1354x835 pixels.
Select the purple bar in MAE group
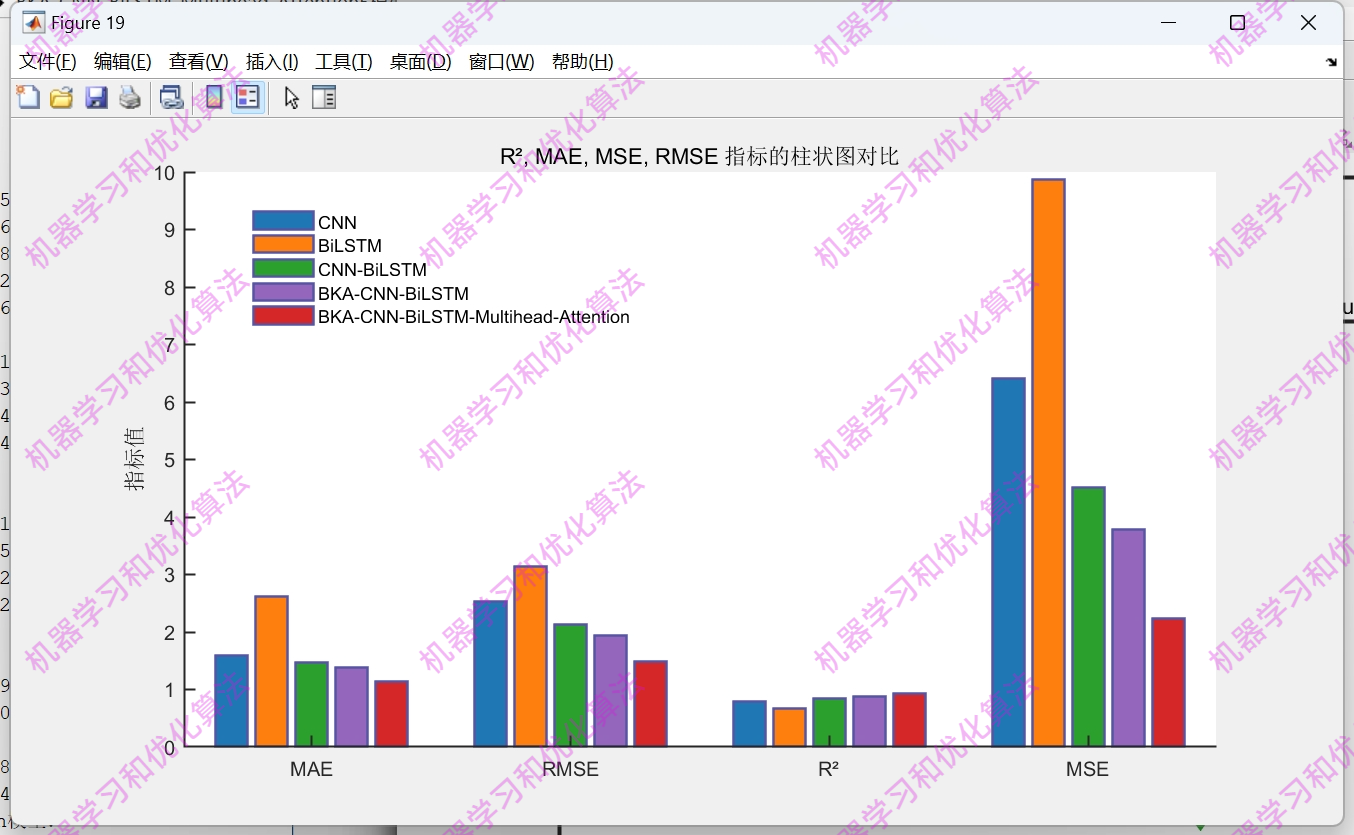[351, 707]
